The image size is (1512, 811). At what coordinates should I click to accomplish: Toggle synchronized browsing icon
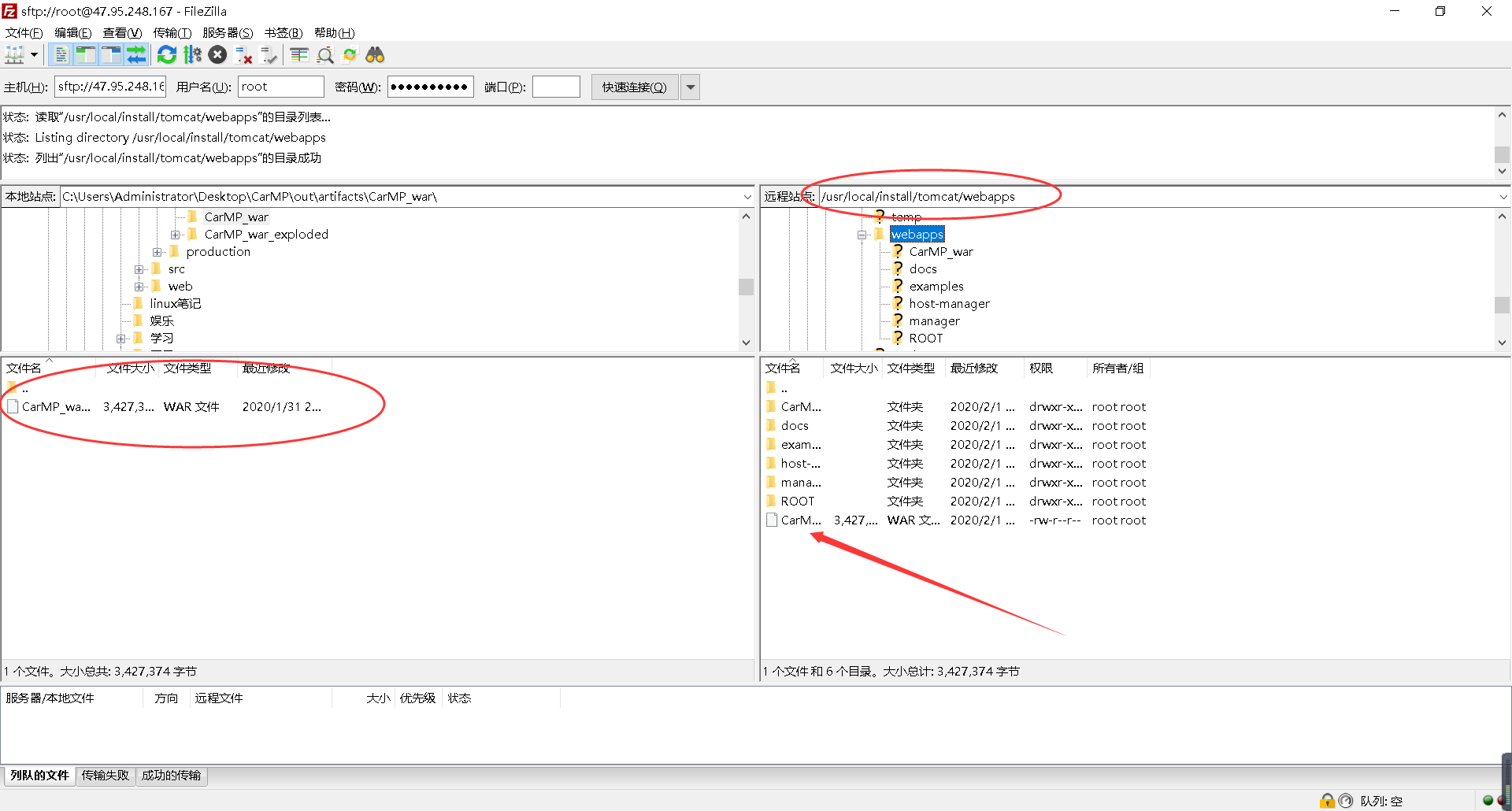point(350,55)
